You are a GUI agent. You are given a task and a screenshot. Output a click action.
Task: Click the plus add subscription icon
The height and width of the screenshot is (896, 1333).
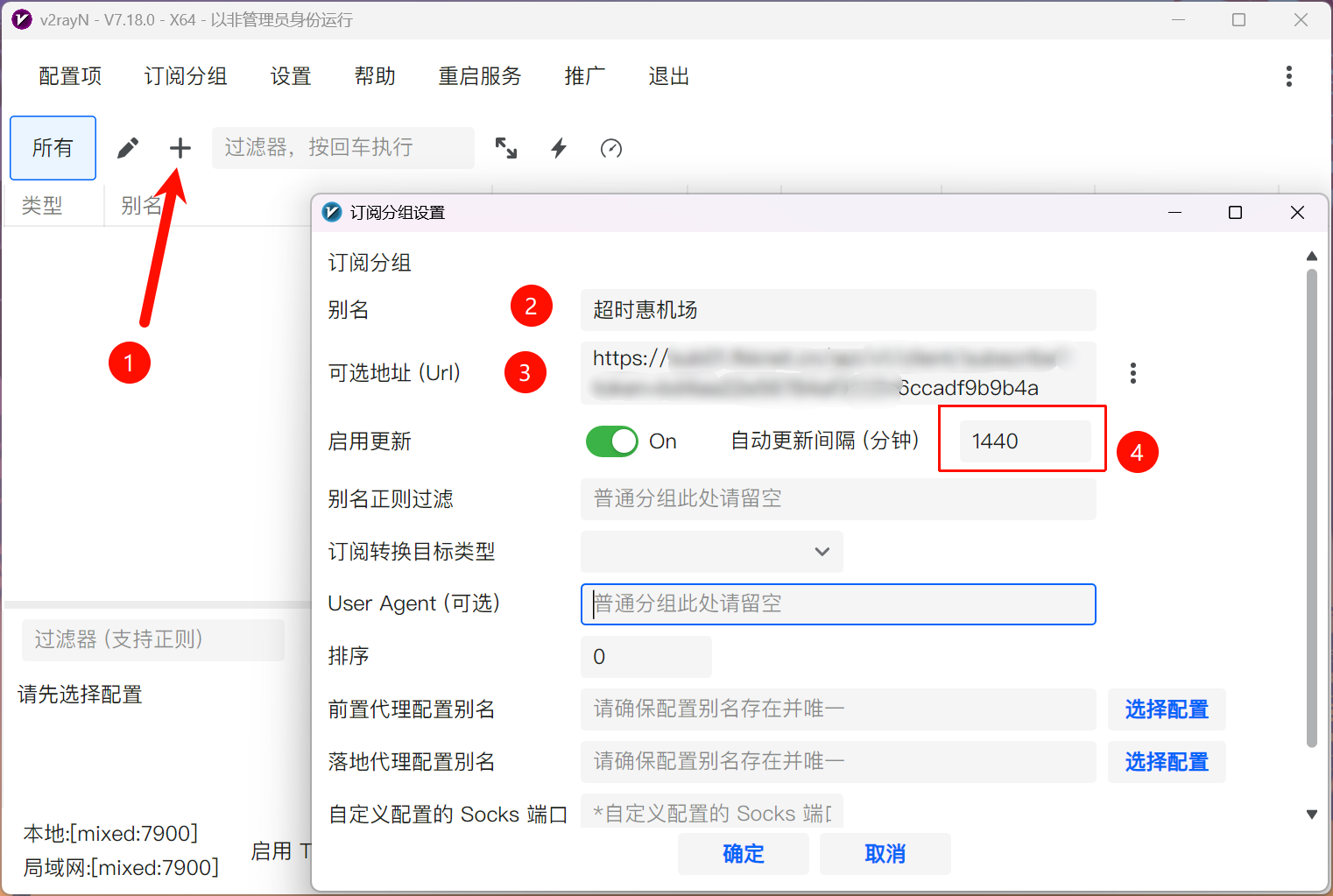pos(180,148)
